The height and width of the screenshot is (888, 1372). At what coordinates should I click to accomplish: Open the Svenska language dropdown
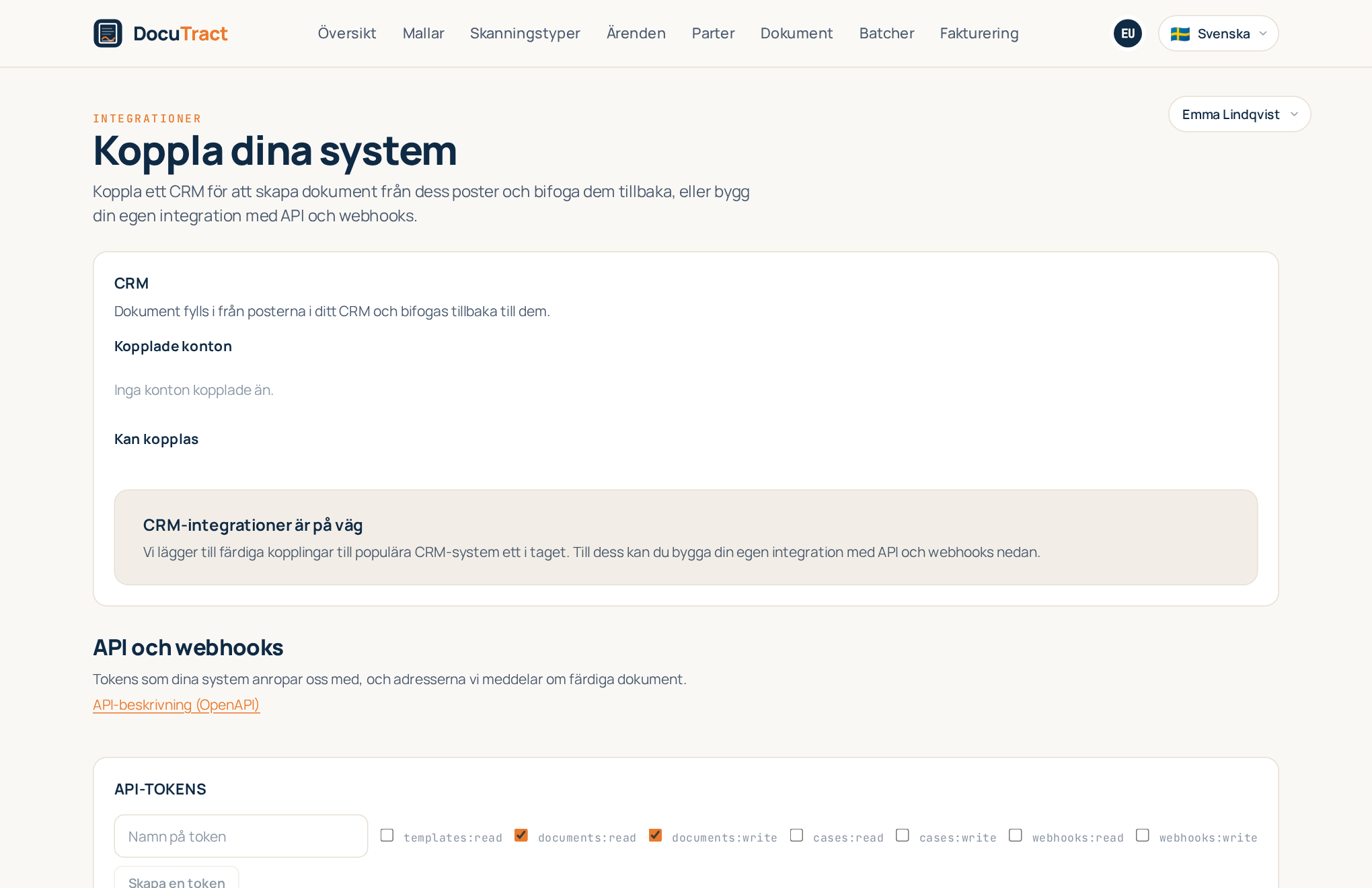[1218, 33]
